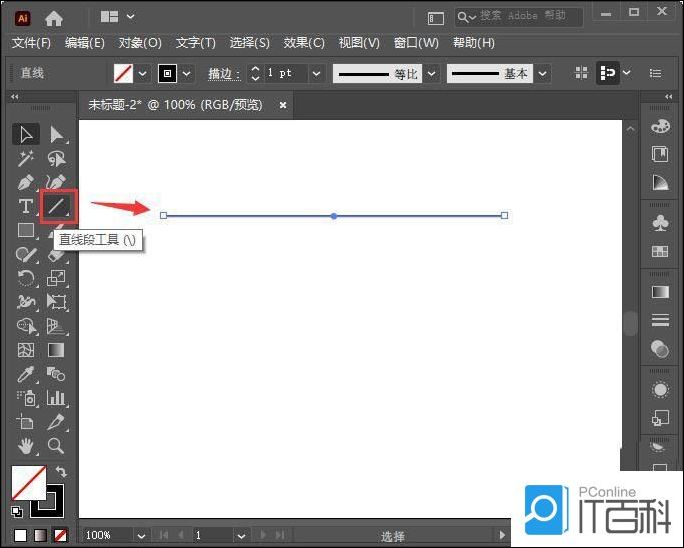
Task: Pick the Eyedropper tool
Action: [x=26, y=374]
